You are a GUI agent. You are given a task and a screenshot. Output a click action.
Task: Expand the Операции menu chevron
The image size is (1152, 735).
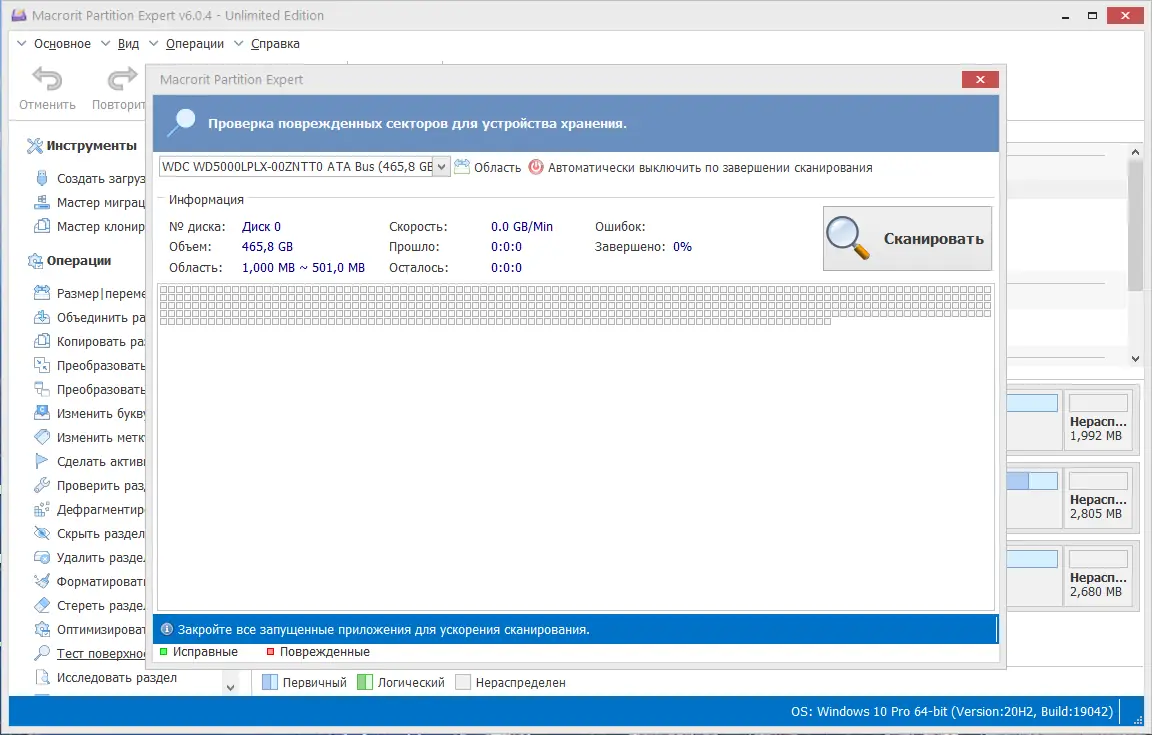(154, 43)
